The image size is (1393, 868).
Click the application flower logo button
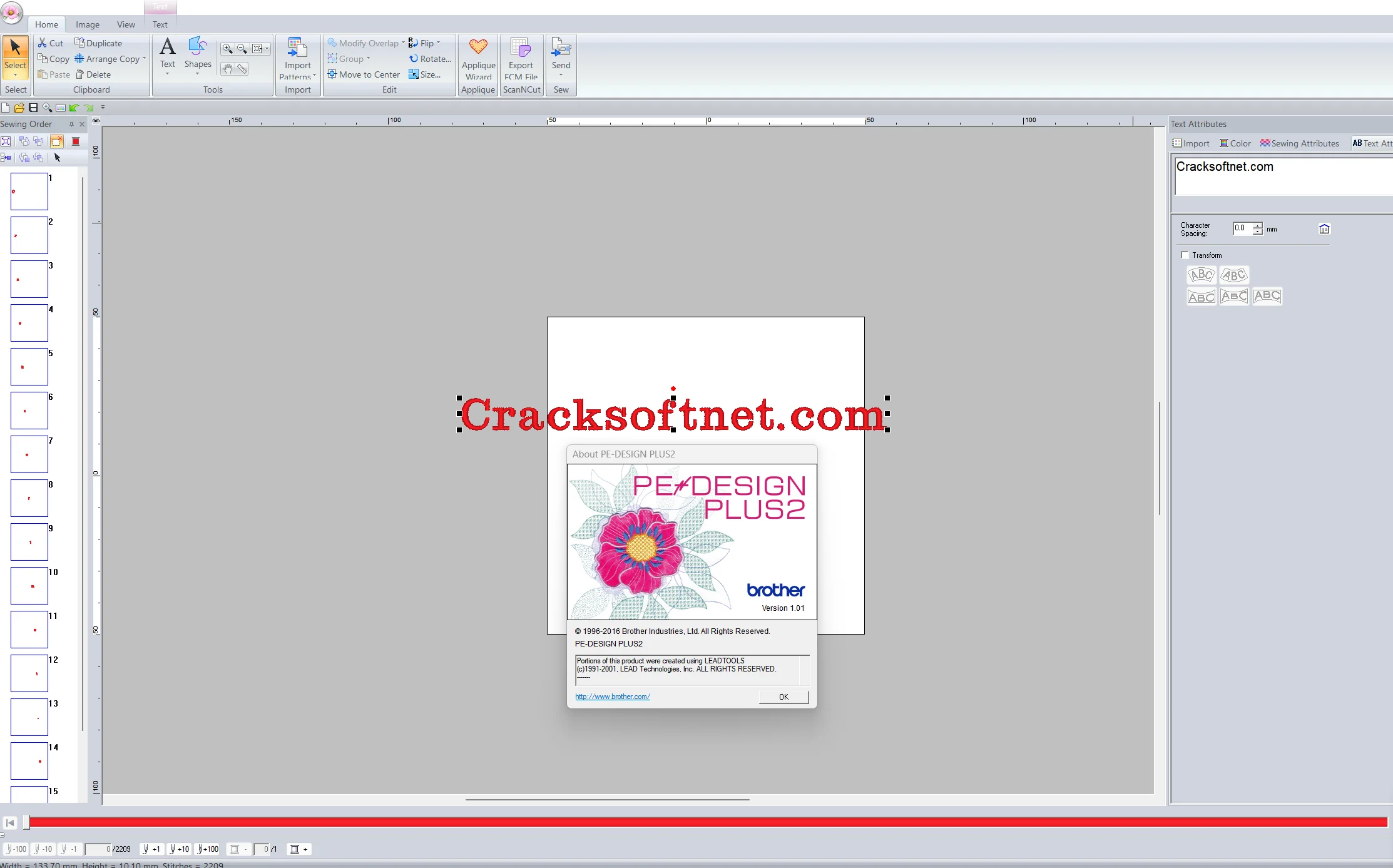pos(11,13)
